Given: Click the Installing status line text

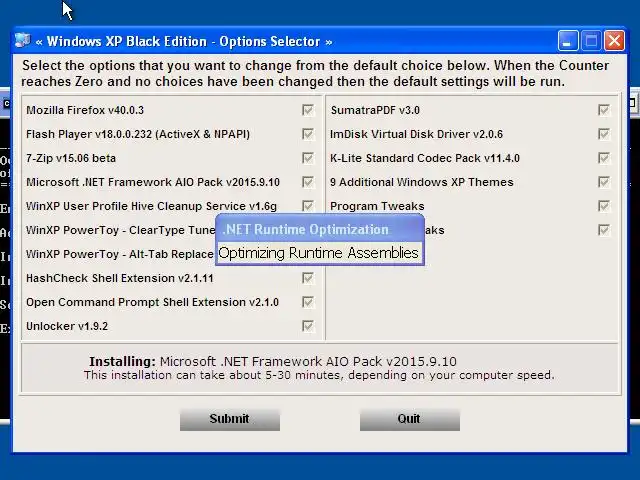Looking at the screenshot, I should 273,361.
